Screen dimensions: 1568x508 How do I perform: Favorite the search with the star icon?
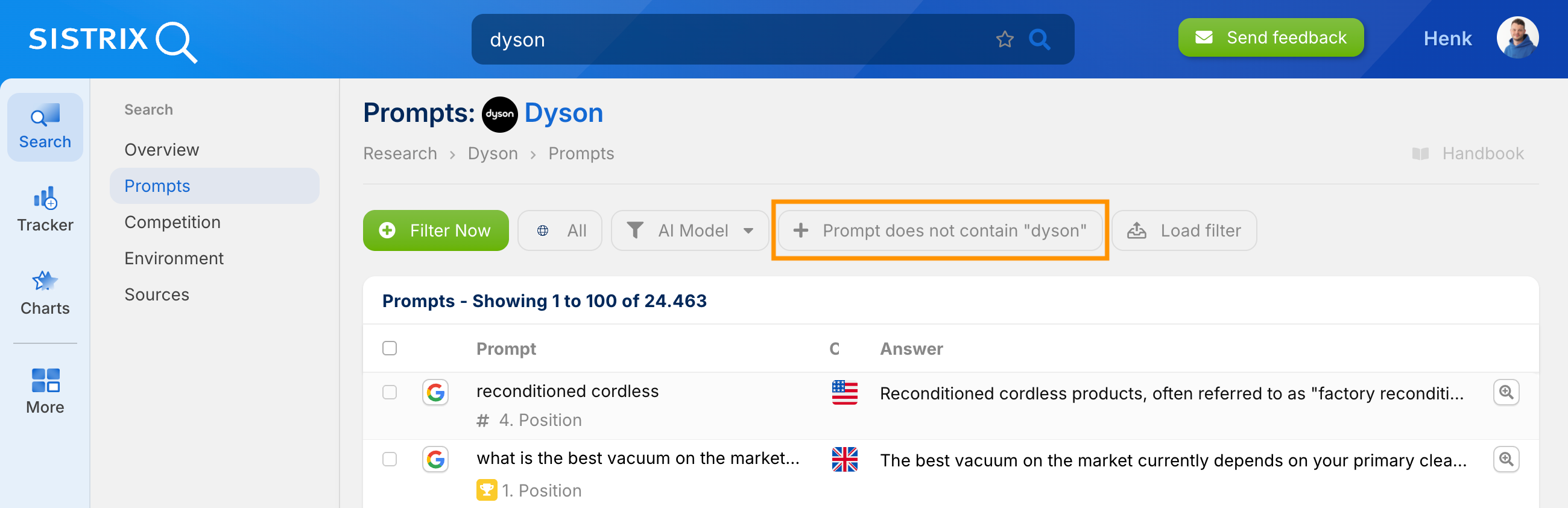(1004, 40)
